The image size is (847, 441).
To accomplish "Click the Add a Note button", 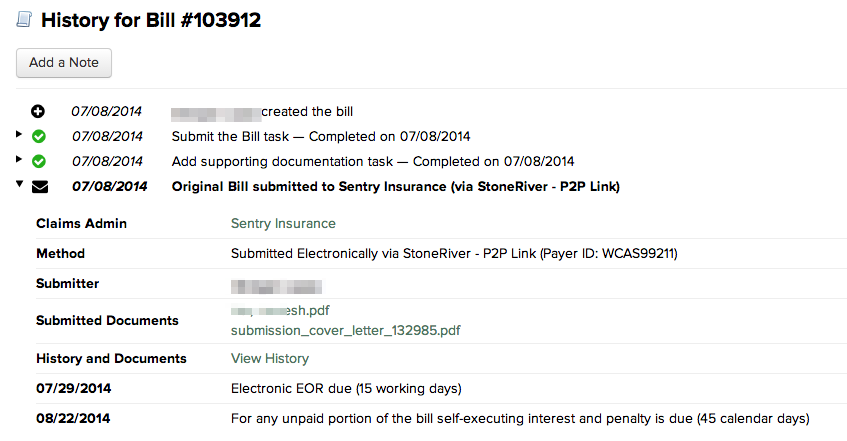I will point(64,63).
